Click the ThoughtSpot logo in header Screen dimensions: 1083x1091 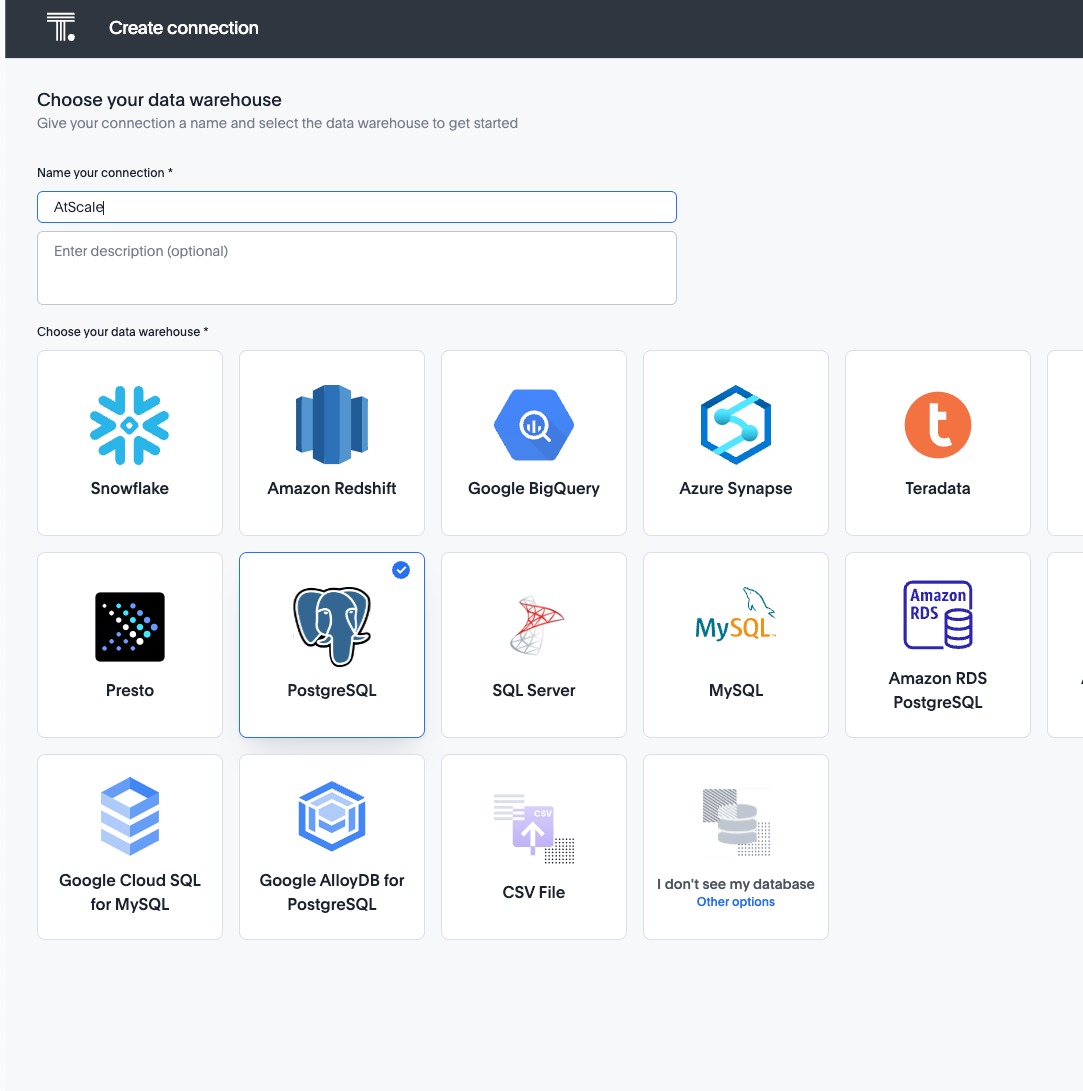tap(61, 28)
